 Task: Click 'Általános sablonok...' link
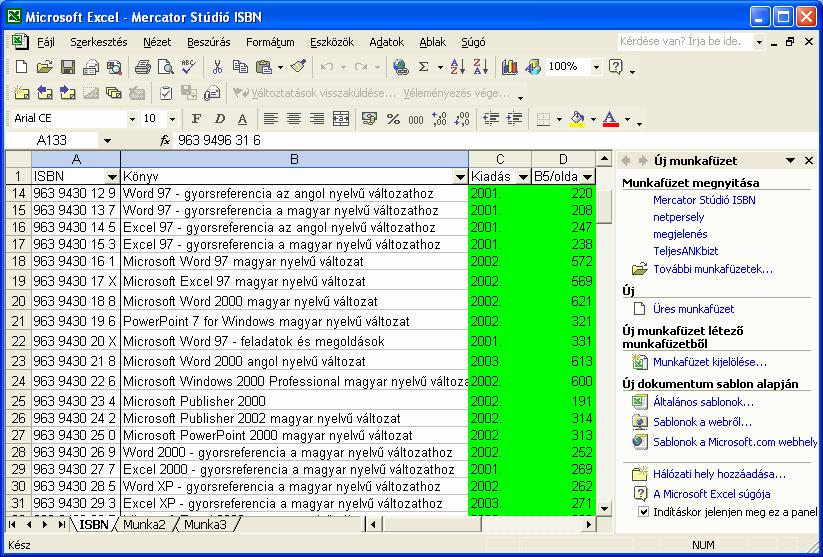pyautogui.click(x=703, y=402)
